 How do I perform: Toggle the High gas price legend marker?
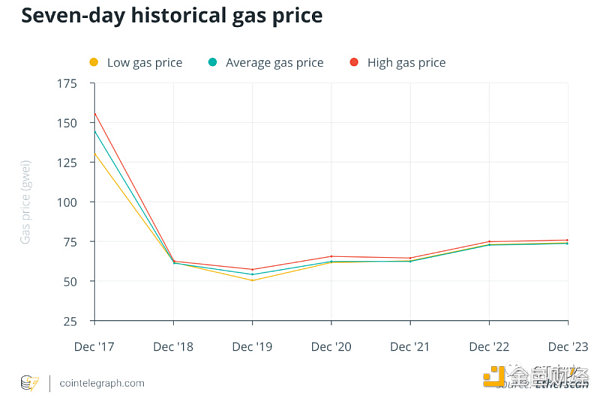(354, 62)
